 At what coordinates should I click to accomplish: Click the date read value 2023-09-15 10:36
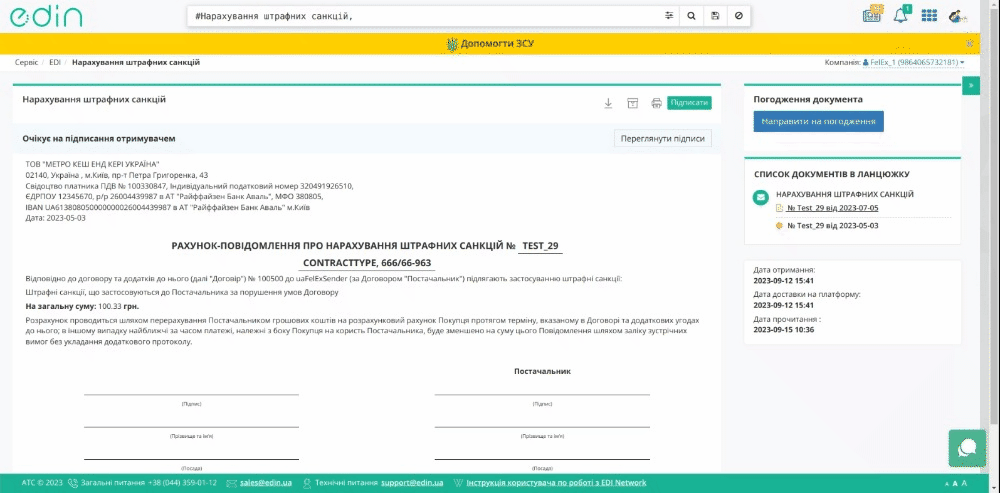(784, 330)
